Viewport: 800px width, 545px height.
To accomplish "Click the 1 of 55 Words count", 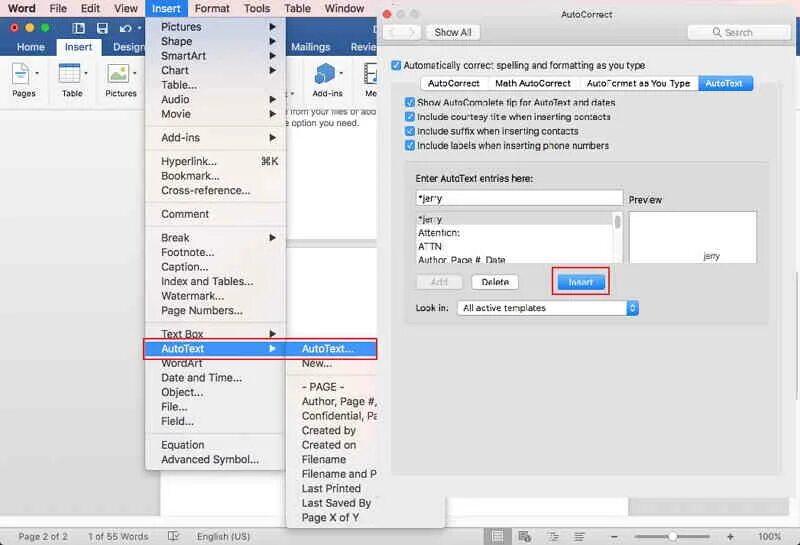I will 118,536.
